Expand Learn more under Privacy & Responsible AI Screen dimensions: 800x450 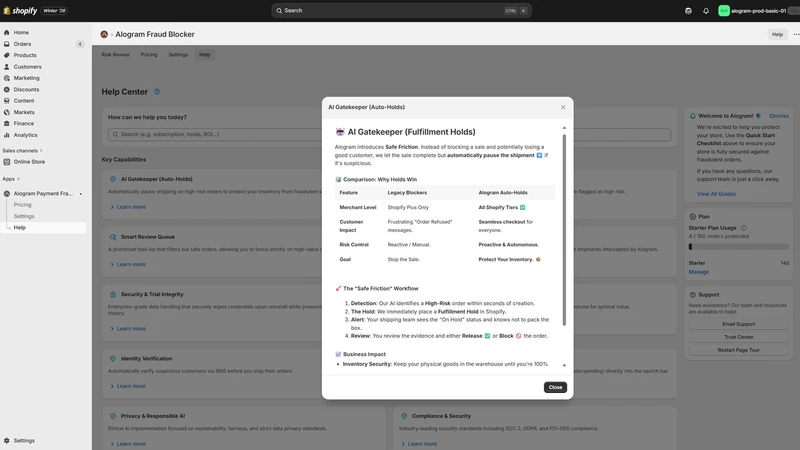128,444
